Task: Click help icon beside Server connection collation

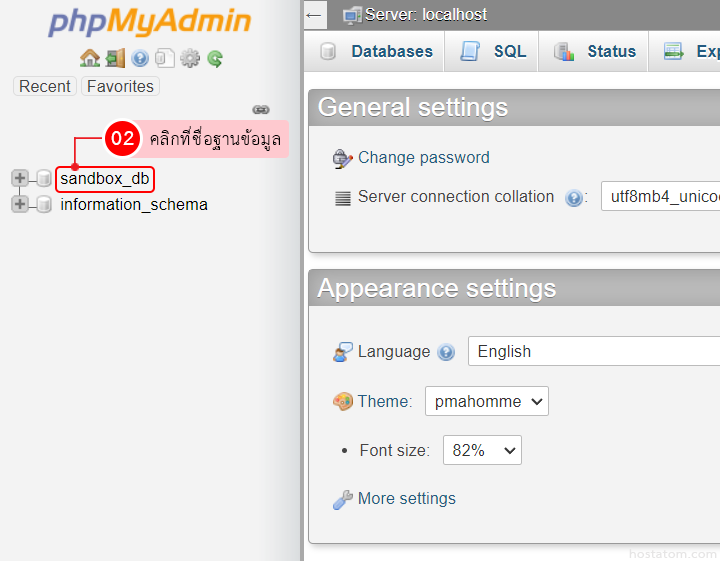Action: (x=574, y=198)
